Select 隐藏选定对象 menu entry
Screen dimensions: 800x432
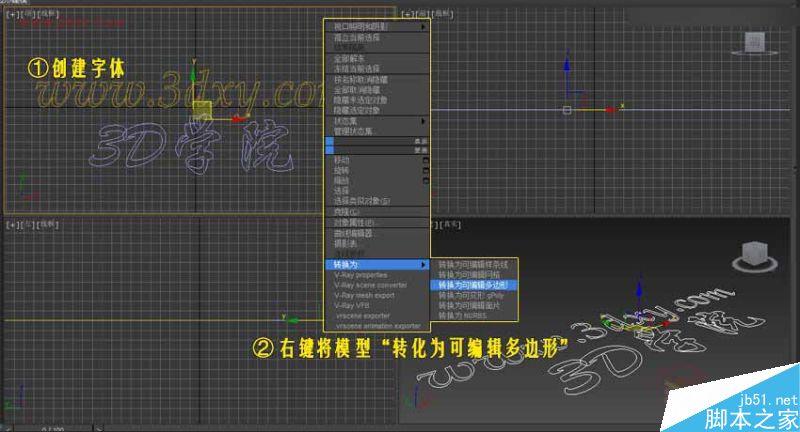357,111
